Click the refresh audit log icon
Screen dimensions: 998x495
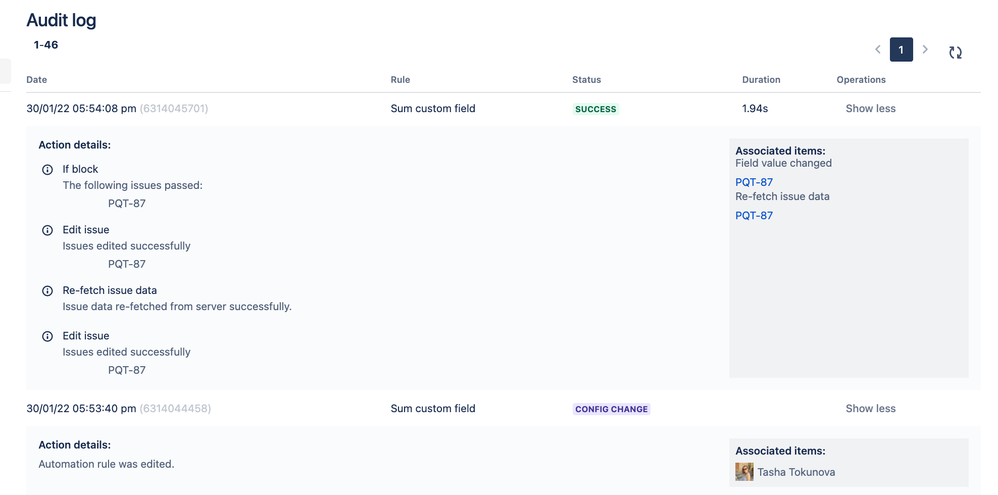(955, 52)
